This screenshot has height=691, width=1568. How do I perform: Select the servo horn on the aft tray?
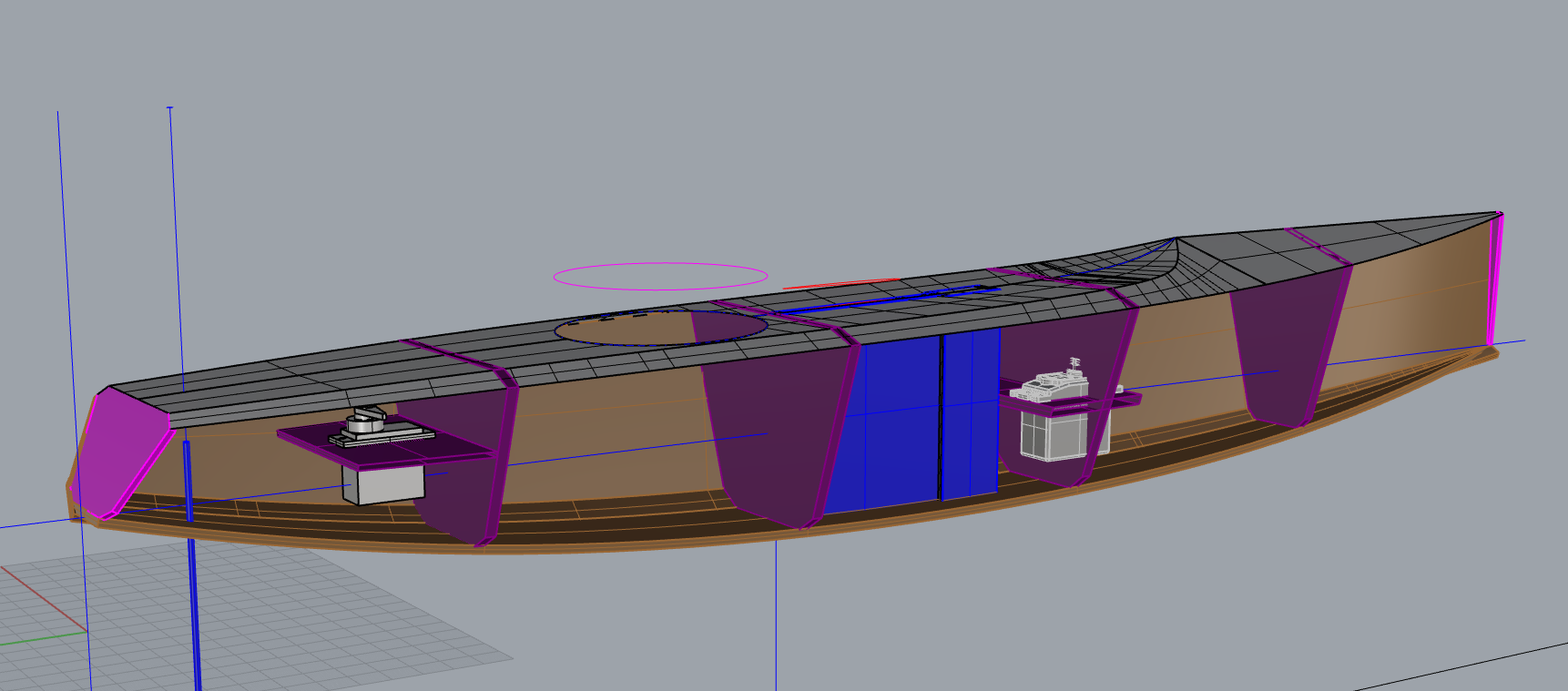tap(366, 421)
